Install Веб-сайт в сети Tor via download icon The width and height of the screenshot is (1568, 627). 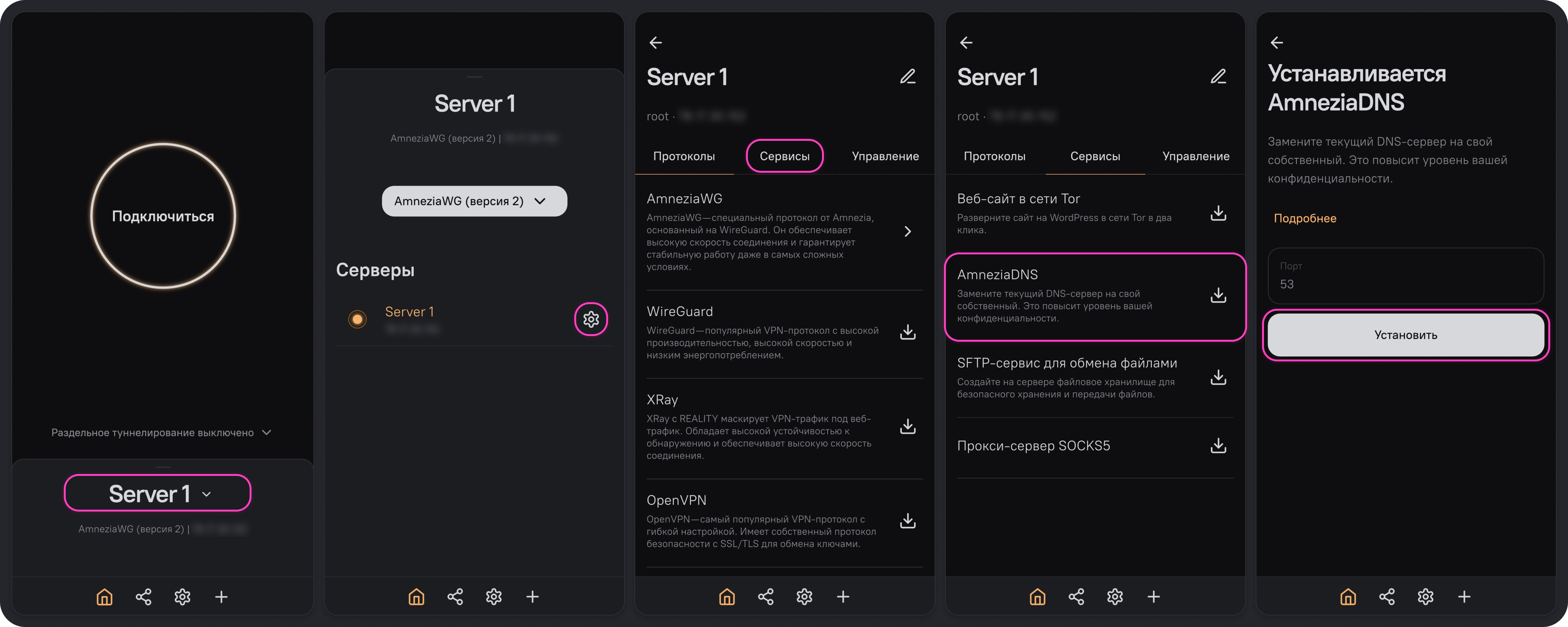(1218, 213)
